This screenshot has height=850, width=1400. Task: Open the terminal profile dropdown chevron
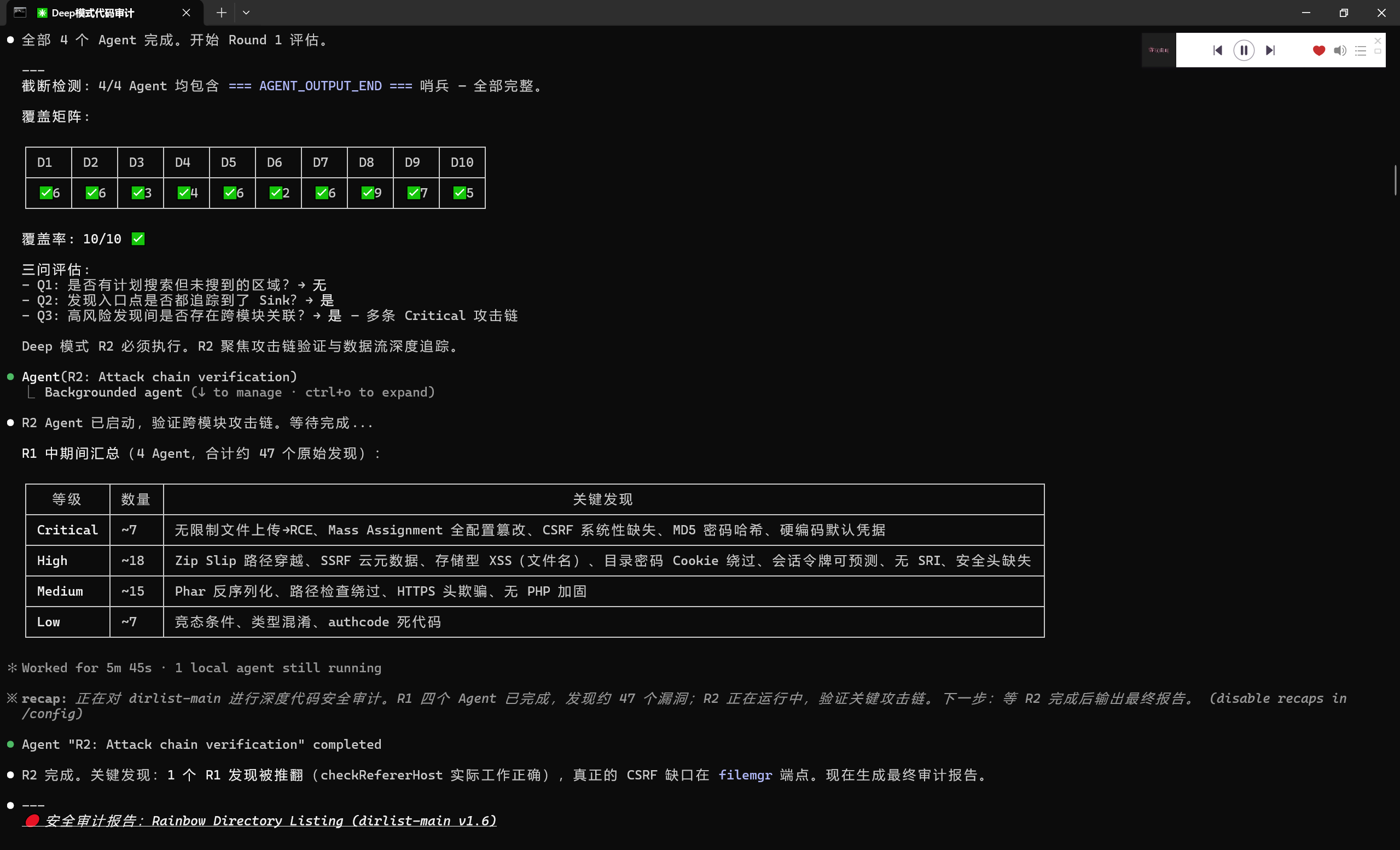[246, 13]
